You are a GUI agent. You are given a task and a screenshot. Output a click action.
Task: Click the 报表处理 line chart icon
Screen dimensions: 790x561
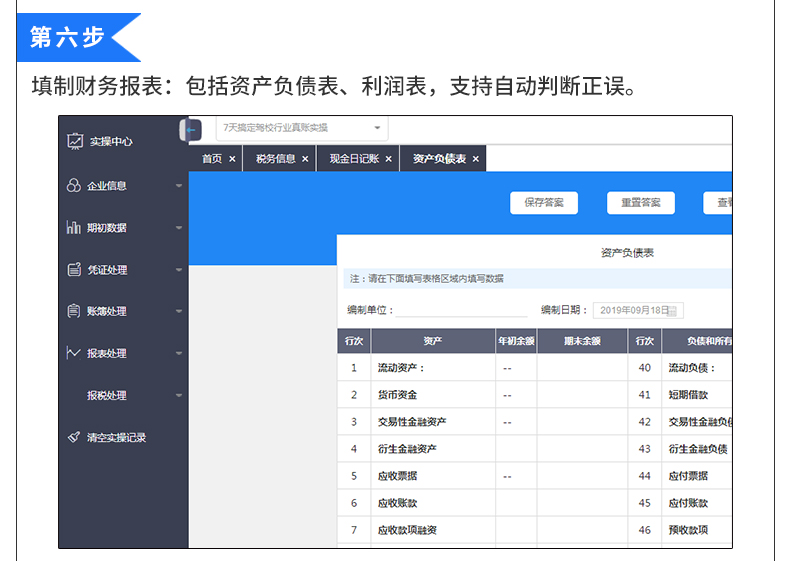tap(74, 353)
